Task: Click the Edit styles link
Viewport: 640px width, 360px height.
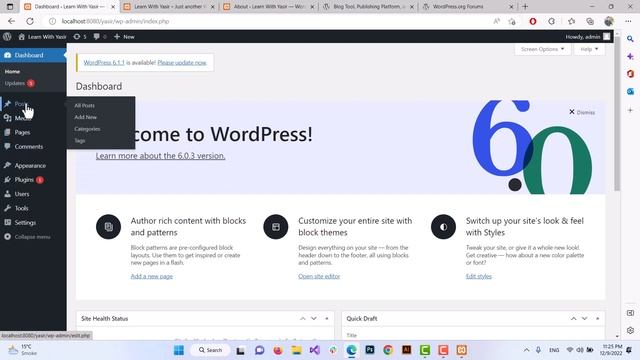Action: [478, 276]
